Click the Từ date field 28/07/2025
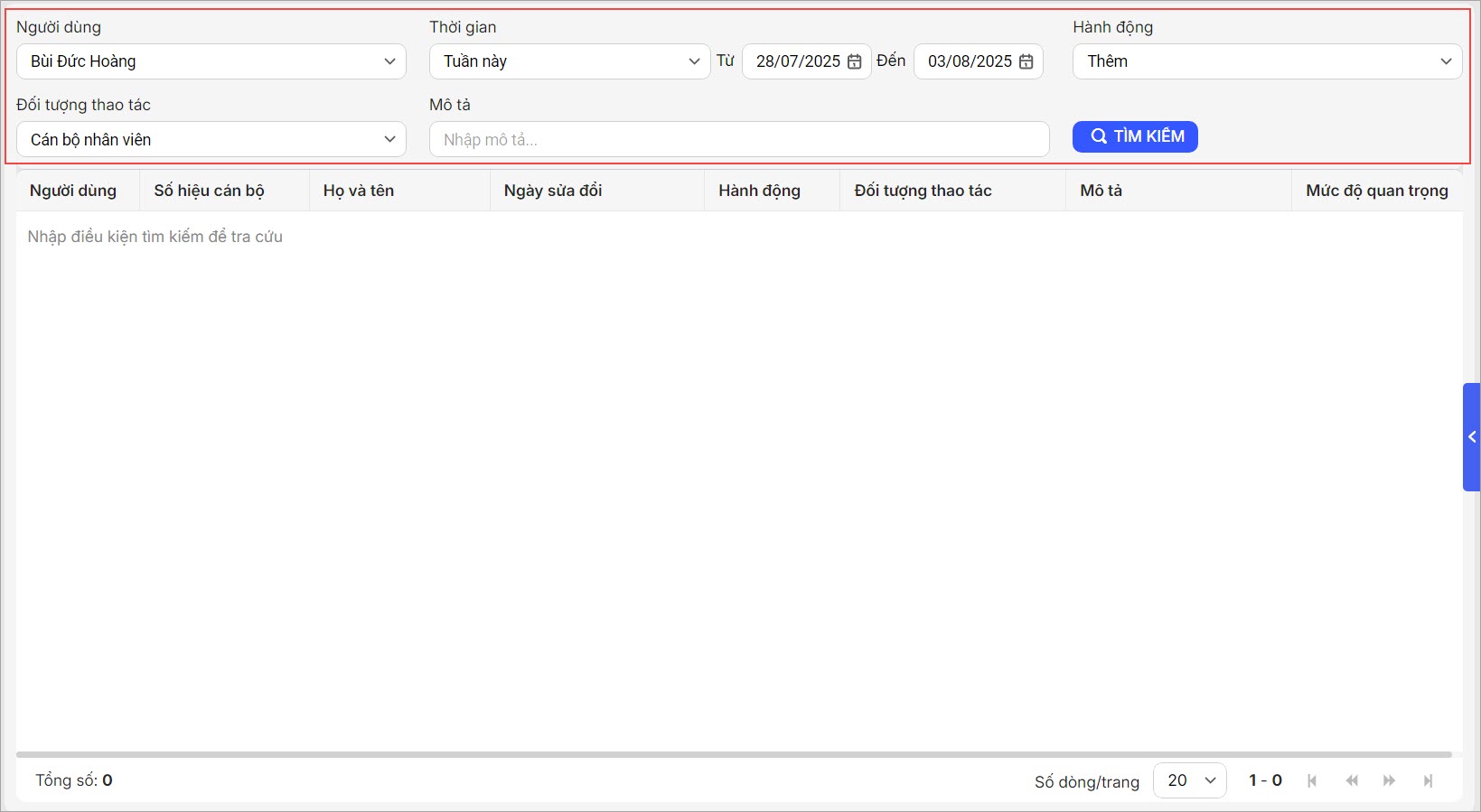This screenshot has width=1481, height=812. point(797,61)
